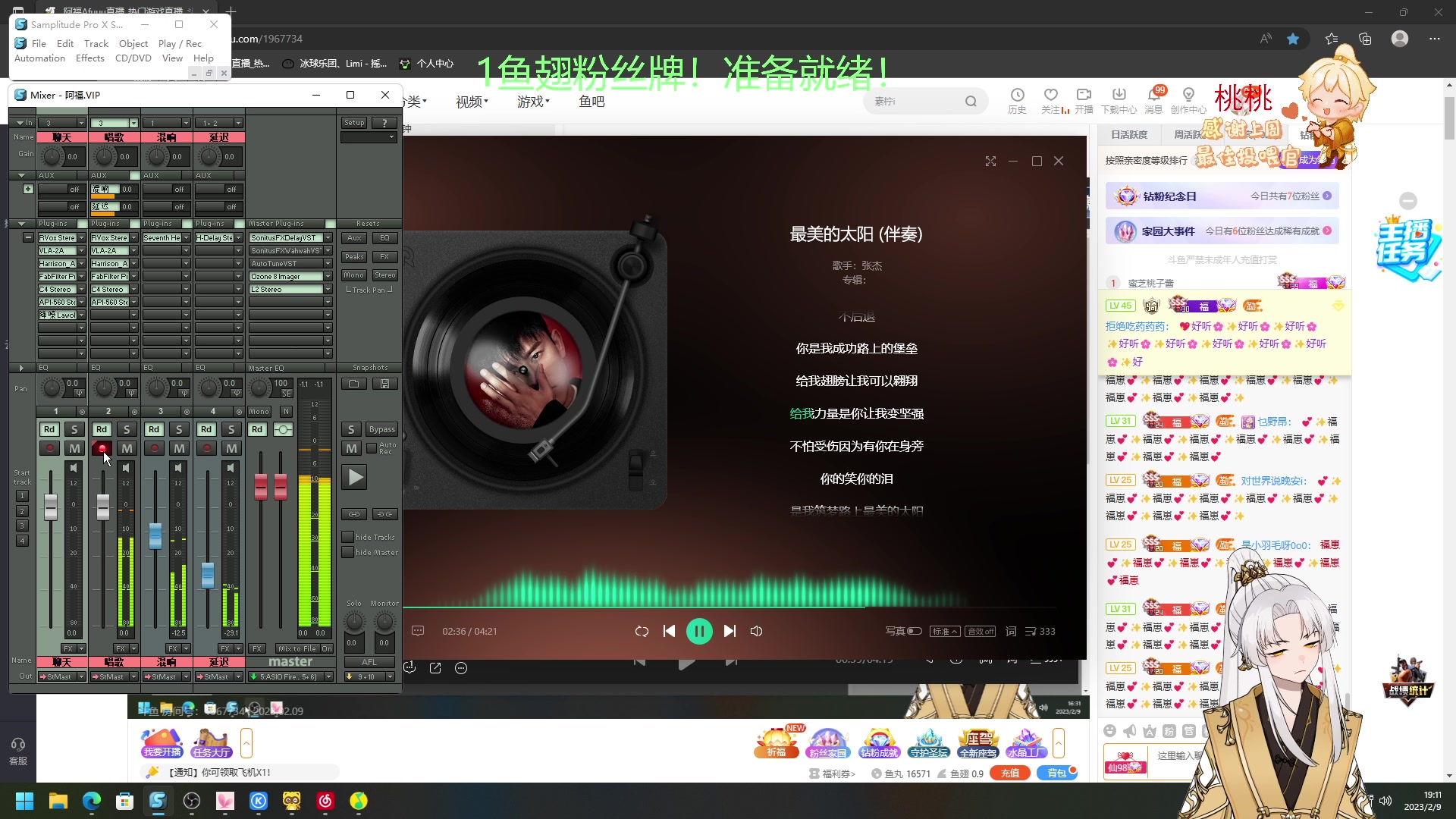Toggle repeat mode in music player
Screen dimensions: 1456x819
pos(642,631)
